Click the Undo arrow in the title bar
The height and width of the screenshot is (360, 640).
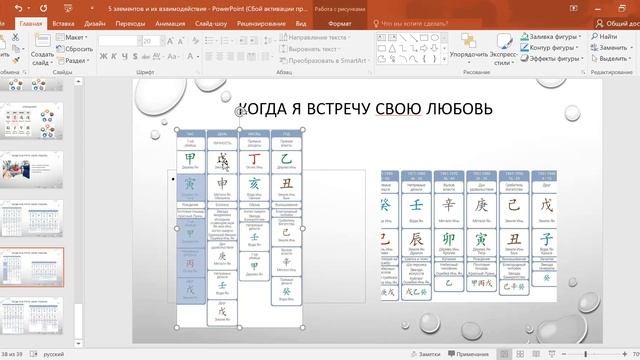tap(18, 8)
